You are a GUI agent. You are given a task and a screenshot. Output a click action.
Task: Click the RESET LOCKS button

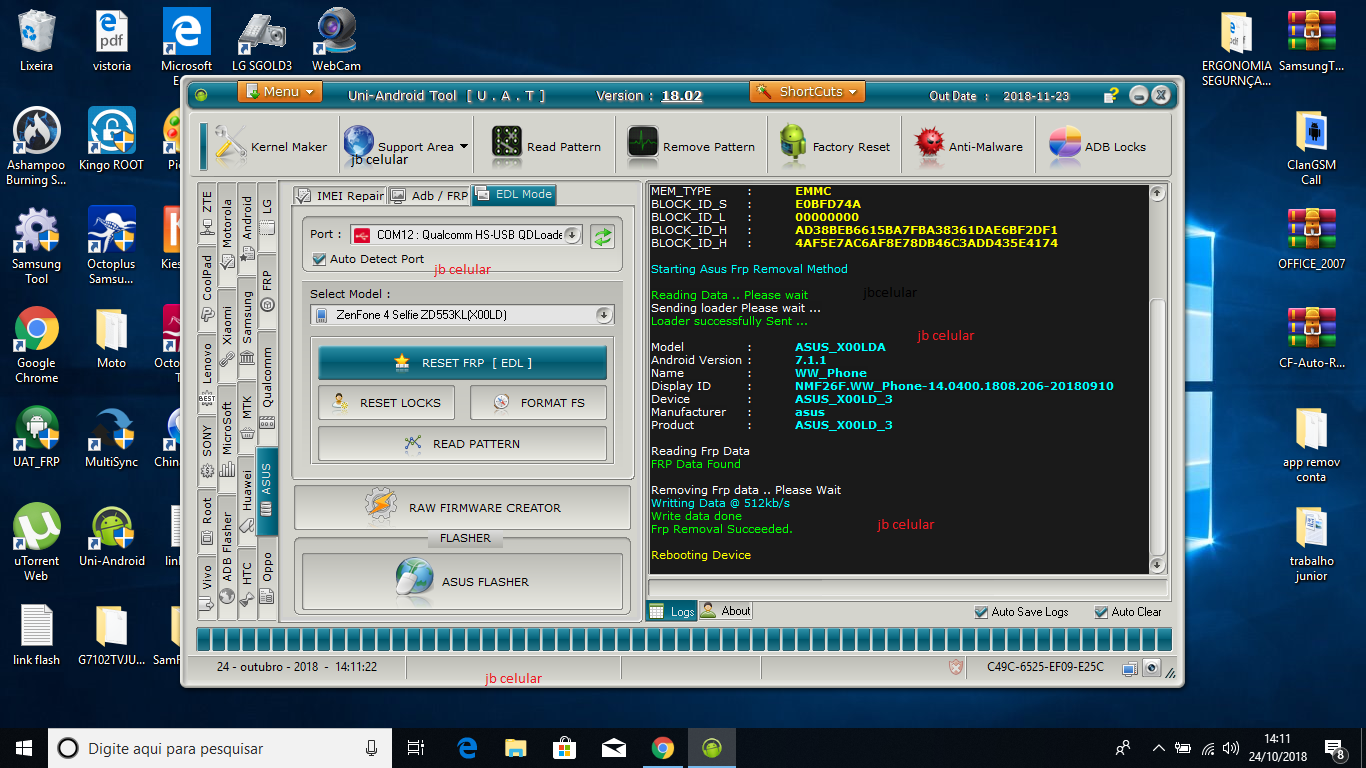coord(386,403)
